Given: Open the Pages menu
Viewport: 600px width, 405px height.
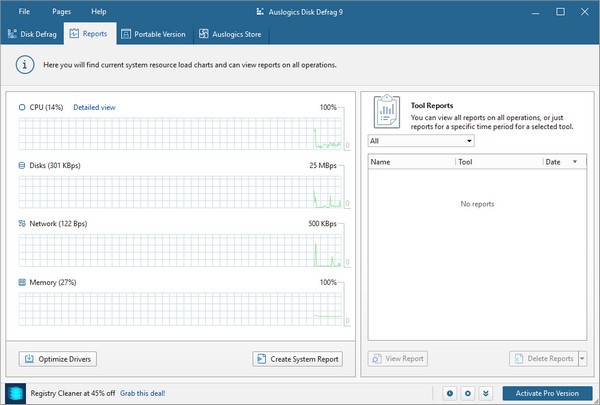Looking at the screenshot, I should click(x=62, y=11).
